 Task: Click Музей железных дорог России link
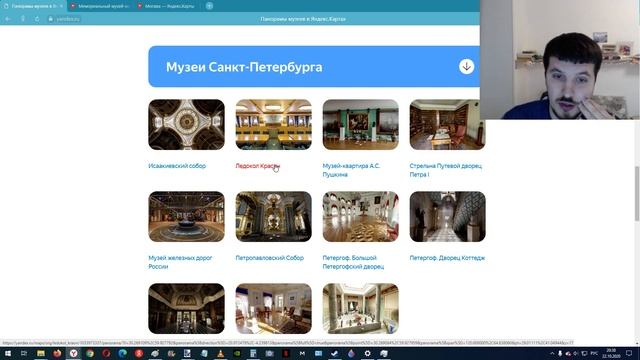coord(180,262)
